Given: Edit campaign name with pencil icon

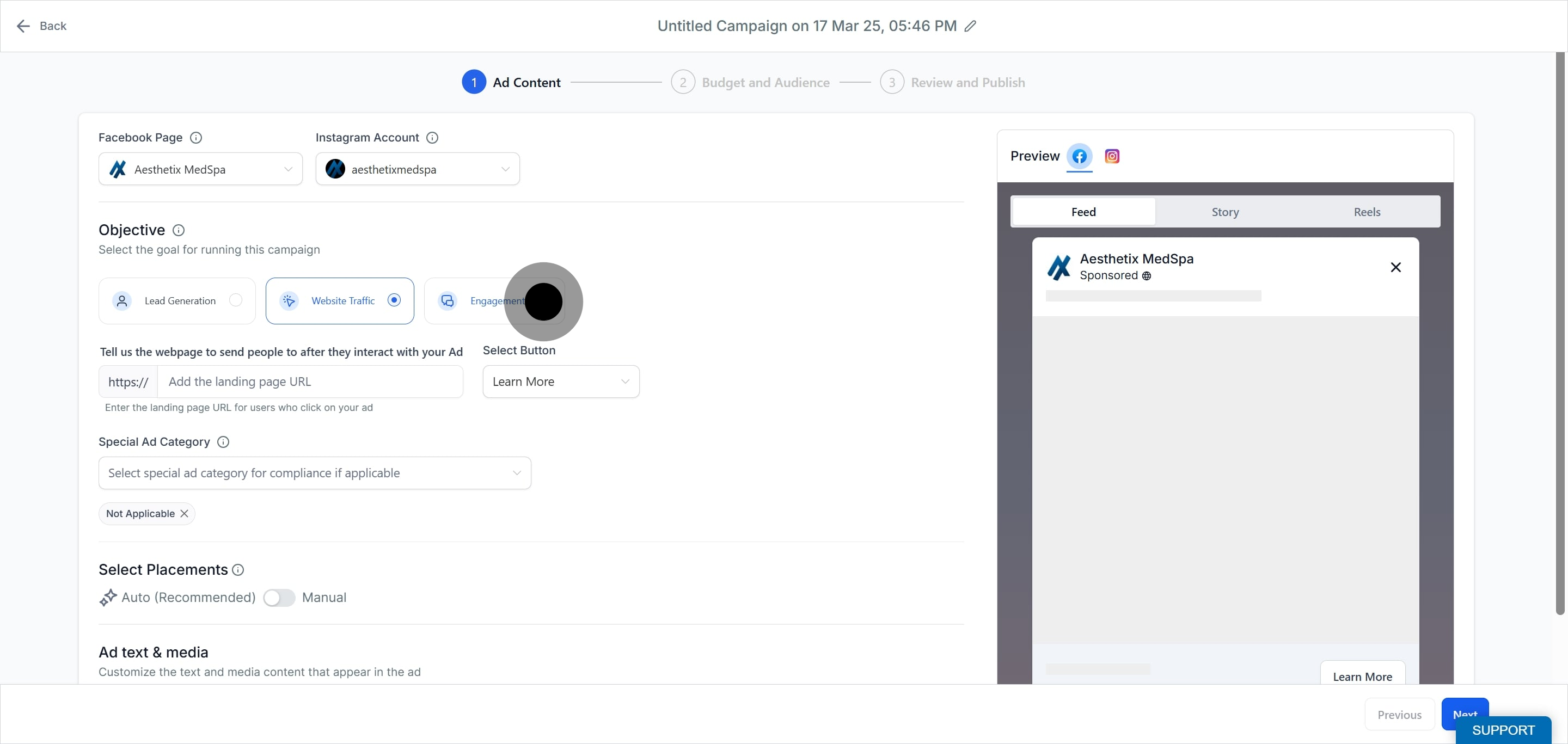Looking at the screenshot, I should (x=970, y=26).
